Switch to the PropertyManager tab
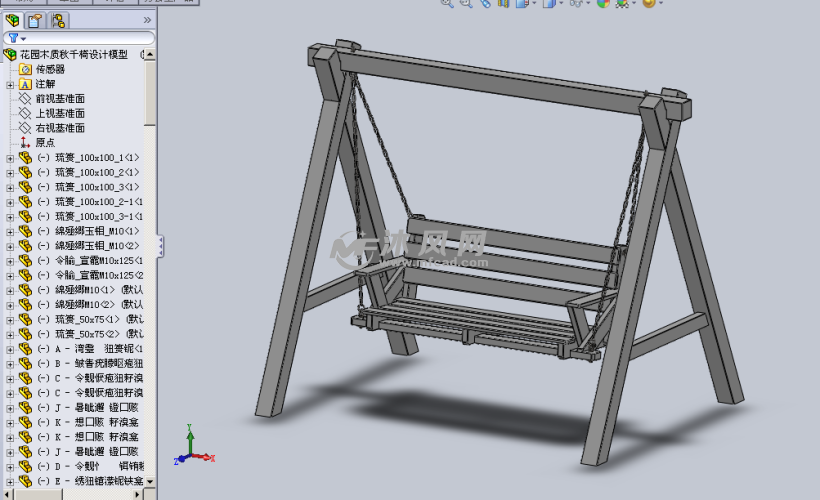Screen dimensions: 820x500 (x=36, y=20)
